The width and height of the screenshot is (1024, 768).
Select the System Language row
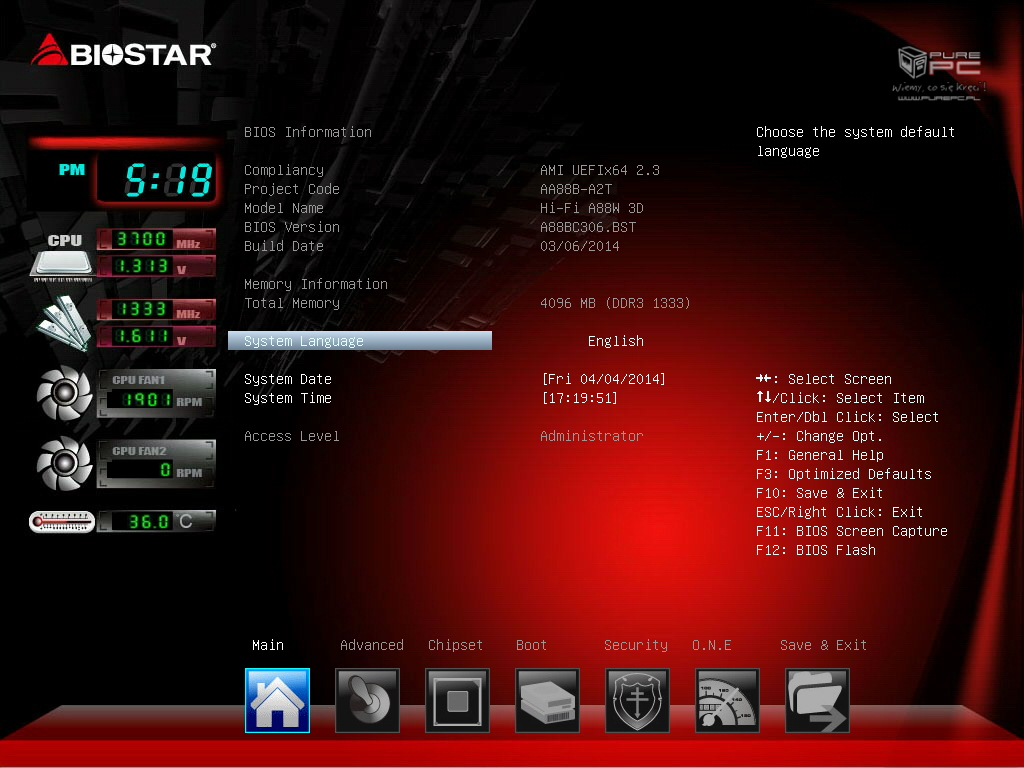coord(360,341)
